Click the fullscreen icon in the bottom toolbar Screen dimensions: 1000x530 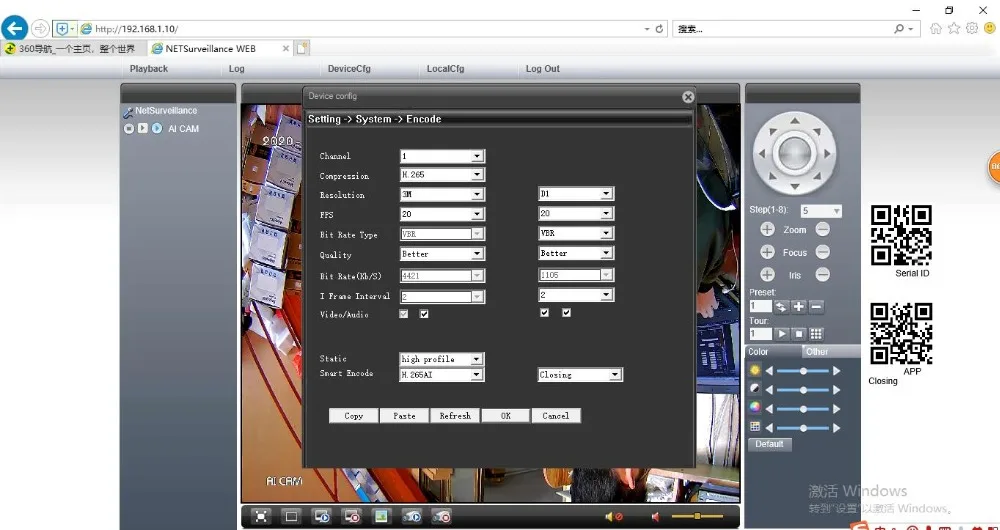pyautogui.click(x=261, y=516)
